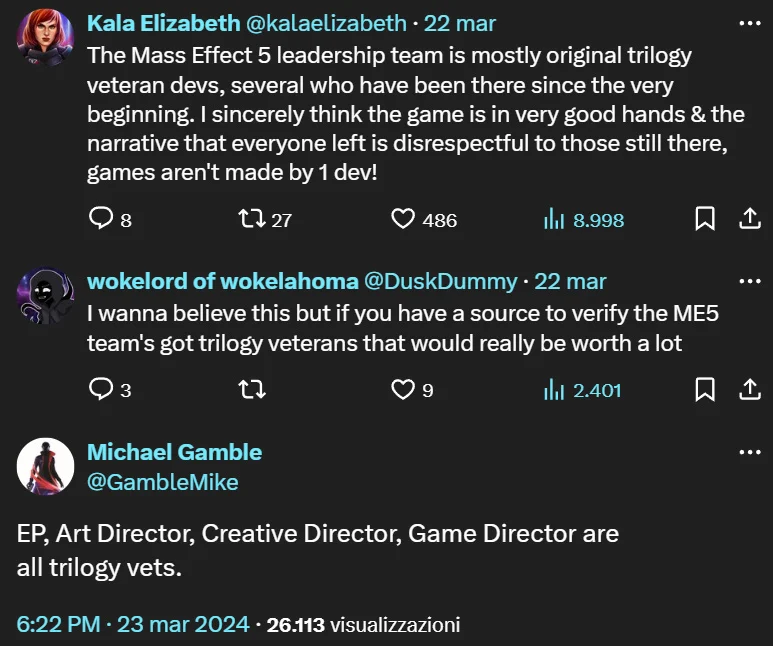Viewport: 773px width, 646px height.
Task: Like the tweet with 486 likes
Action: click(403, 218)
